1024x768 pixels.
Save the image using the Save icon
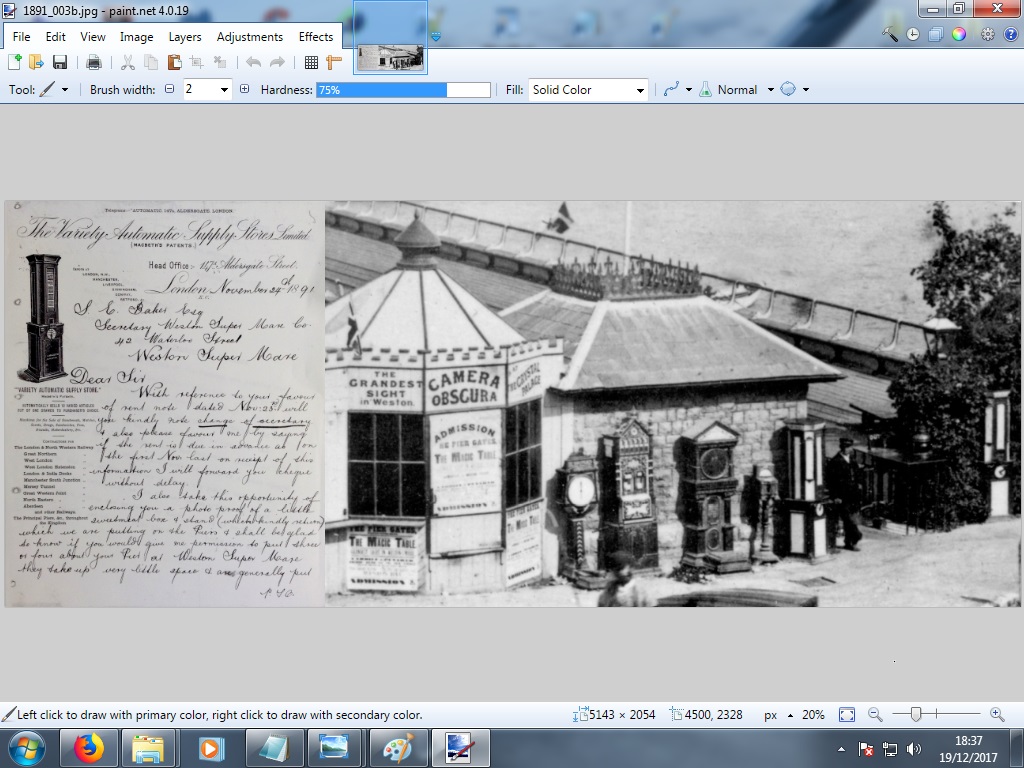pyautogui.click(x=59, y=61)
